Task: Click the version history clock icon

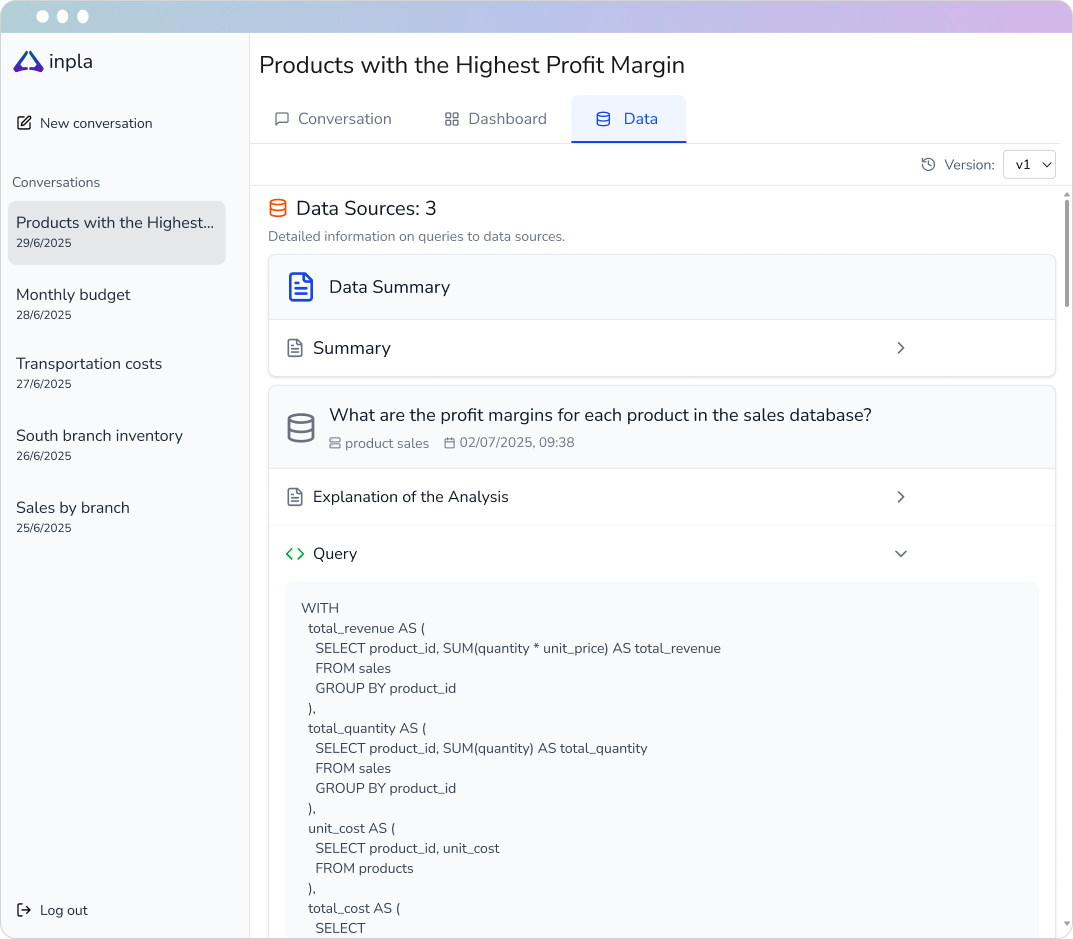Action: coord(928,164)
